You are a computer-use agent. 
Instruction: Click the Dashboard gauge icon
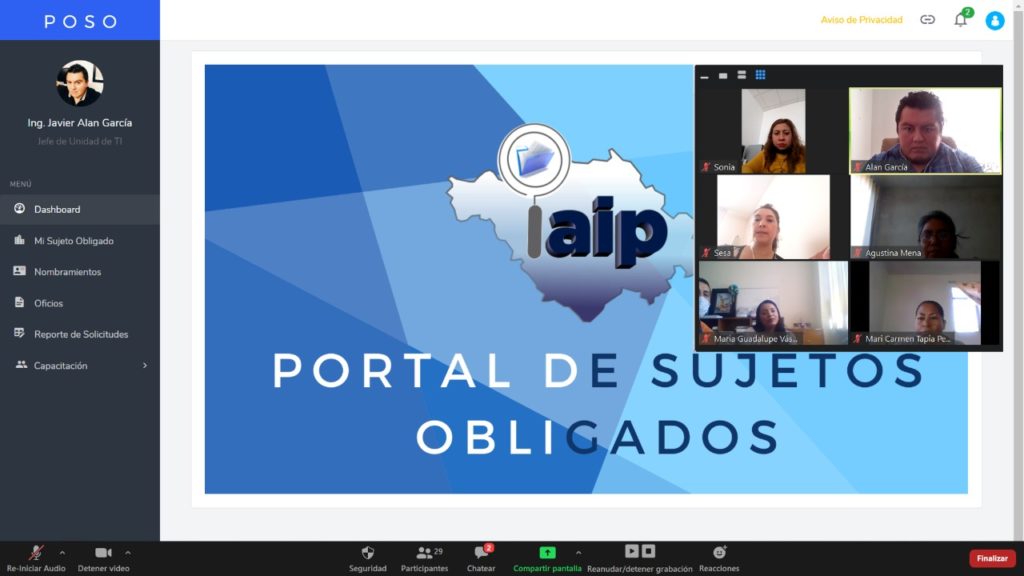point(20,208)
